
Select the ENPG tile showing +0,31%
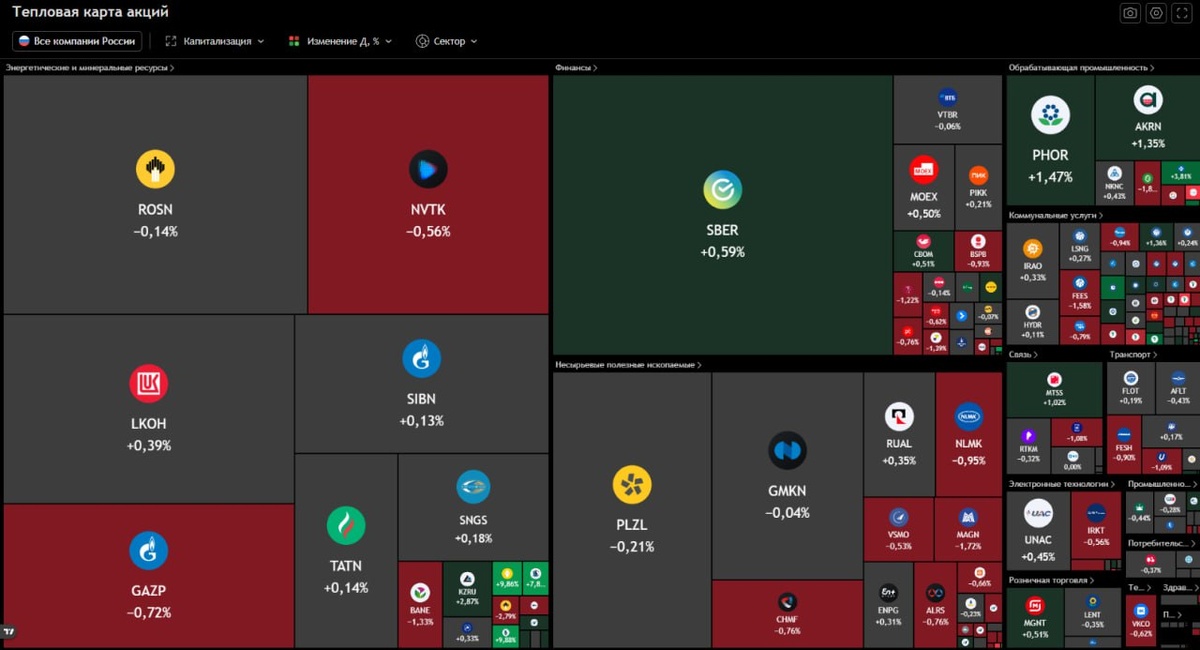887,604
